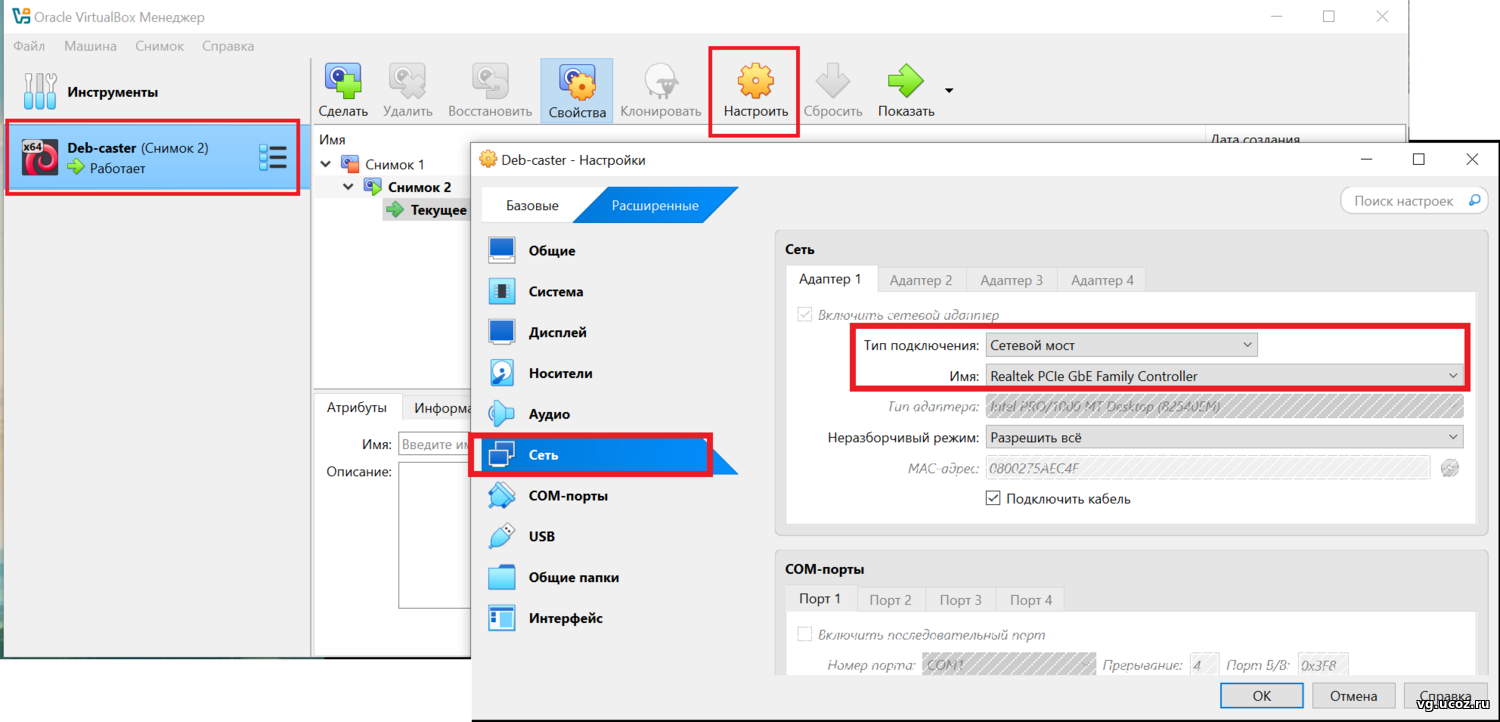Open the Аудио settings category

tap(549, 414)
